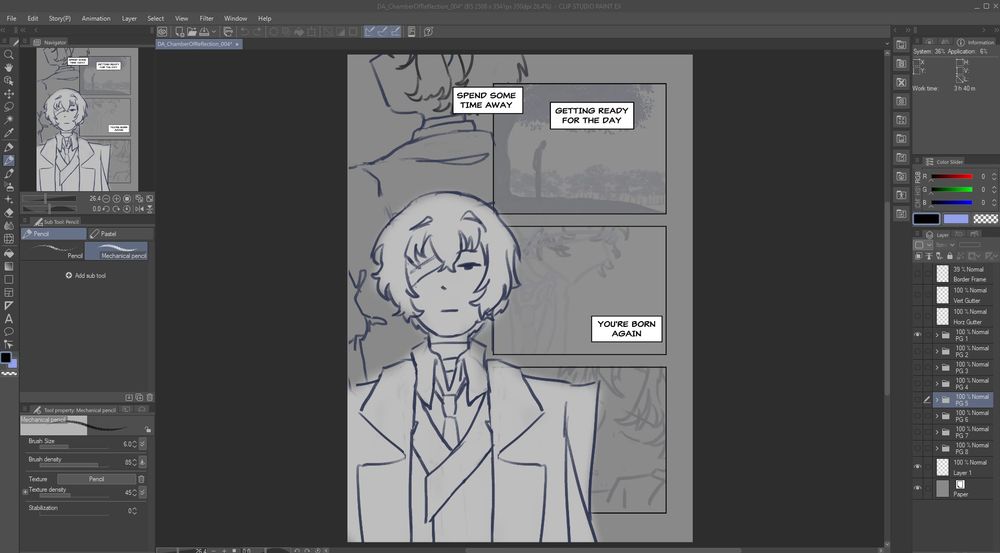Image resolution: width=1000 pixels, height=553 pixels.
Task: Show the Horz Gutter layer
Action: coord(918,316)
